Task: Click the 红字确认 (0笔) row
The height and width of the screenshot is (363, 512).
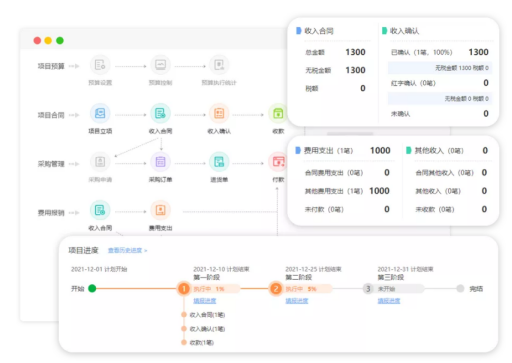Action: pyautogui.click(x=440, y=83)
